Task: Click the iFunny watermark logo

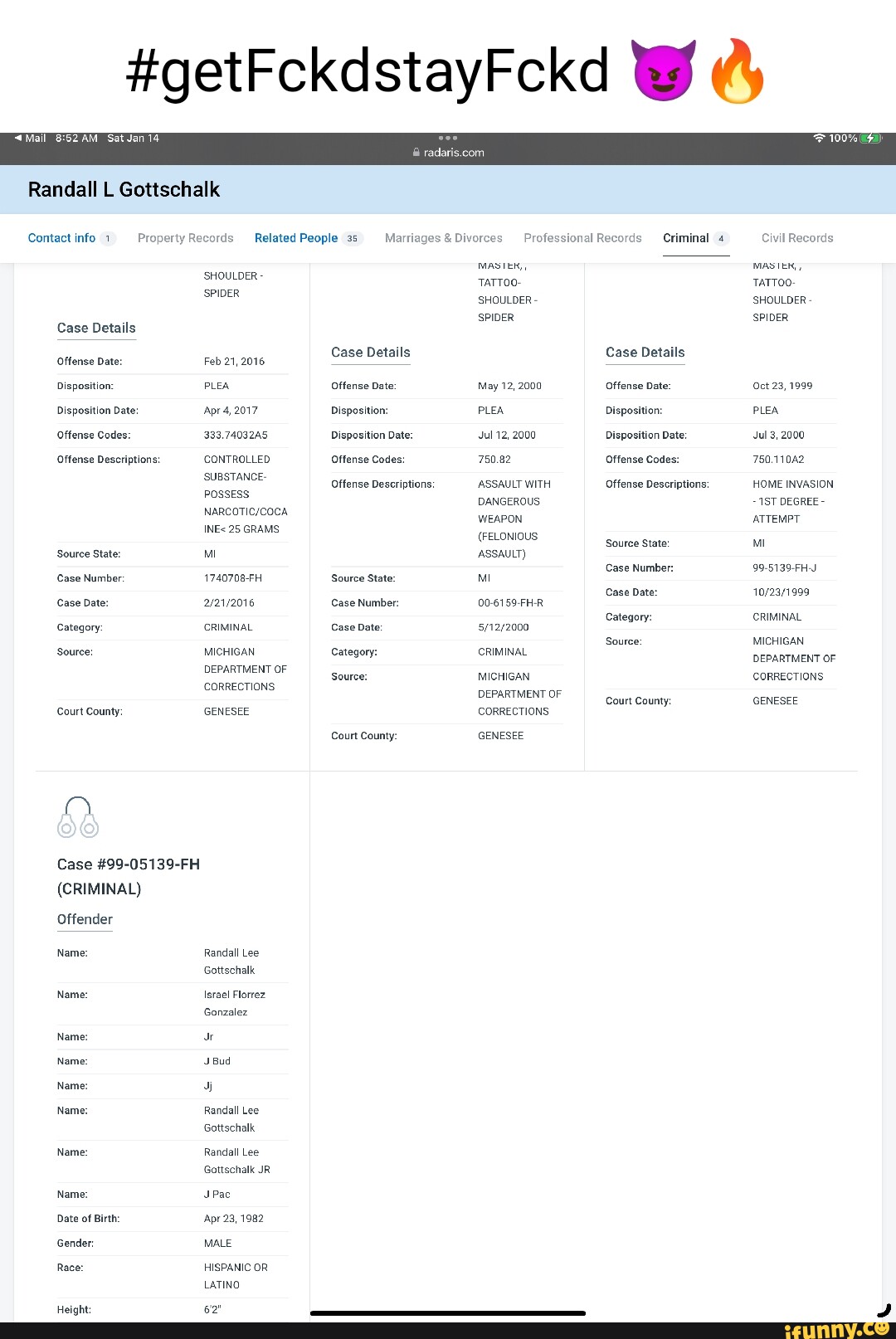Action: click(x=836, y=1327)
